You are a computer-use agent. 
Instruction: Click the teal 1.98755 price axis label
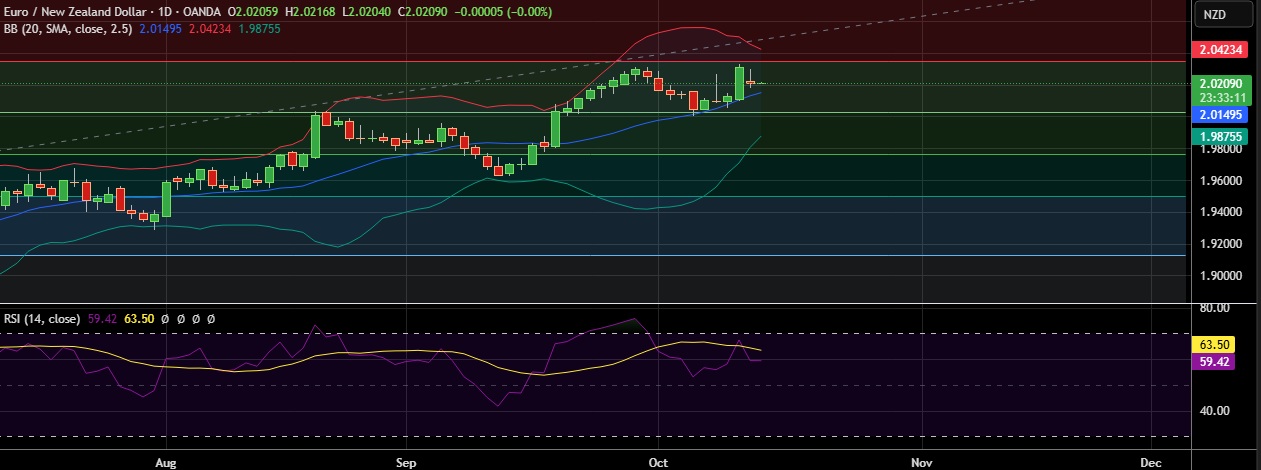pyautogui.click(x=1221, y=136)
